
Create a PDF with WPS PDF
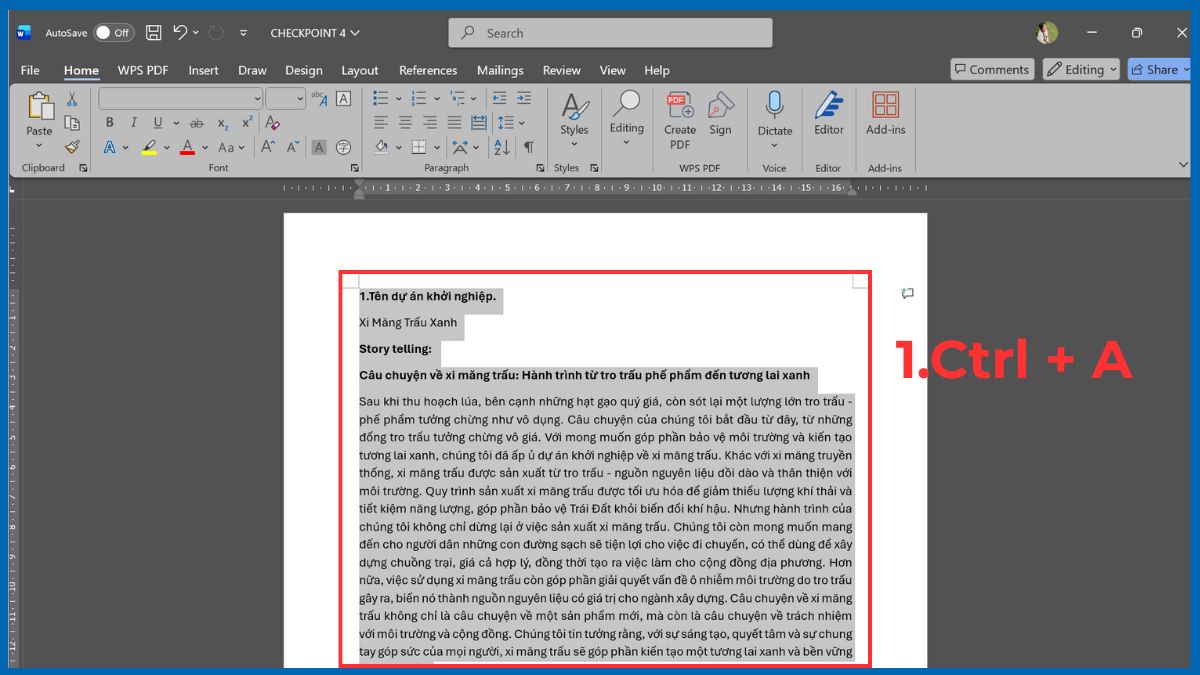click(679, 113)
